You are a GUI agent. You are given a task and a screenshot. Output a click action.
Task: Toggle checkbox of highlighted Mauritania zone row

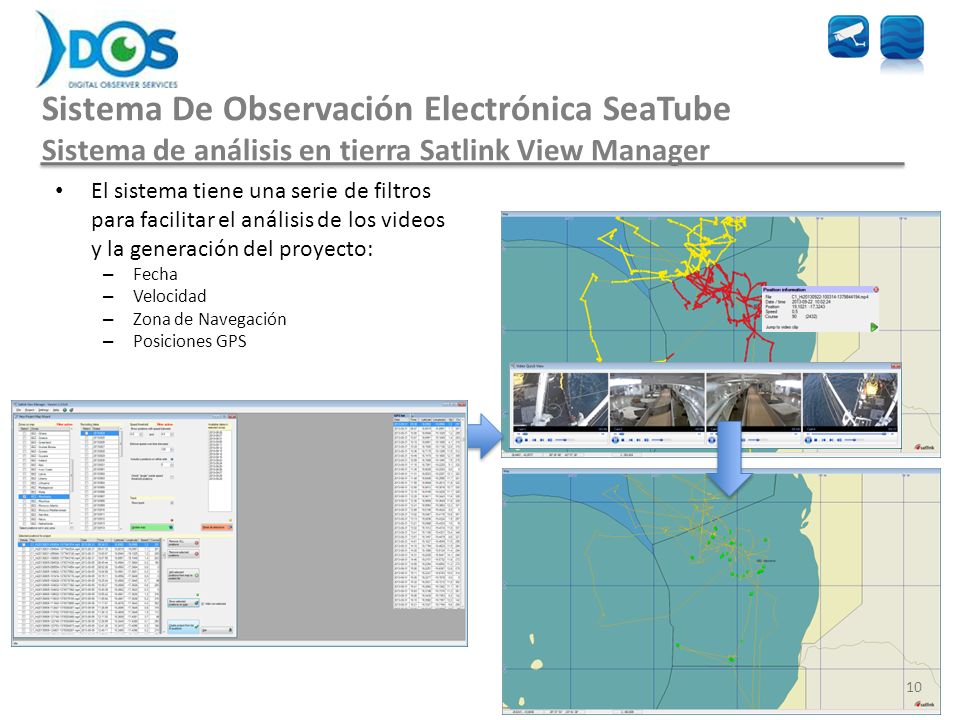point(24,497)
